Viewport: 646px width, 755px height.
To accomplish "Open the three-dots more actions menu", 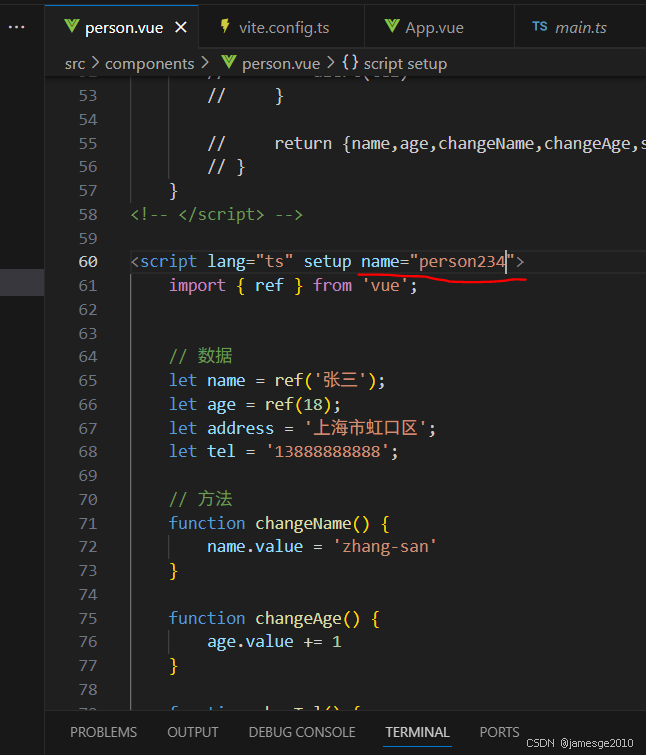I will click(17, 27).
